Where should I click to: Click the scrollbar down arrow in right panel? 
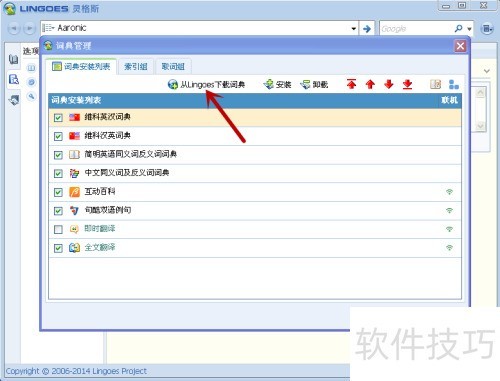pos(480,126)
